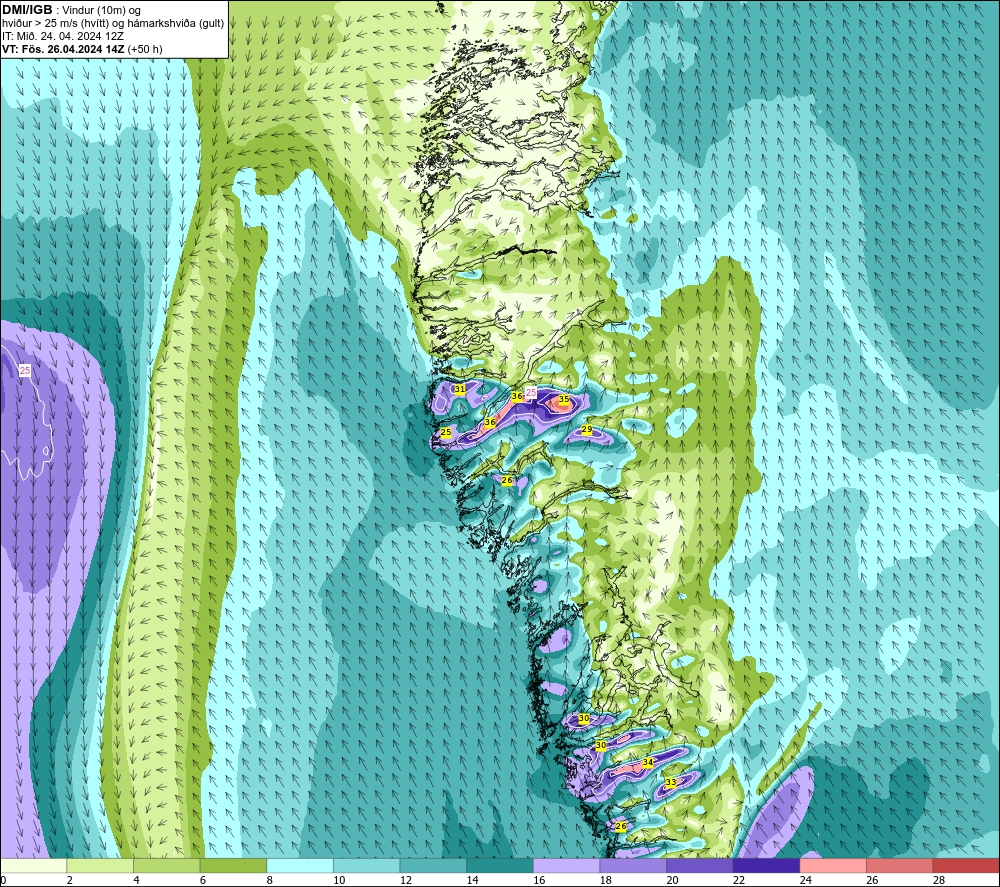Select the yellow "33" gust label
Image resolution: width=1000 pixels, height=887 pixels.
pyautogui.click(x=670, y=782)
